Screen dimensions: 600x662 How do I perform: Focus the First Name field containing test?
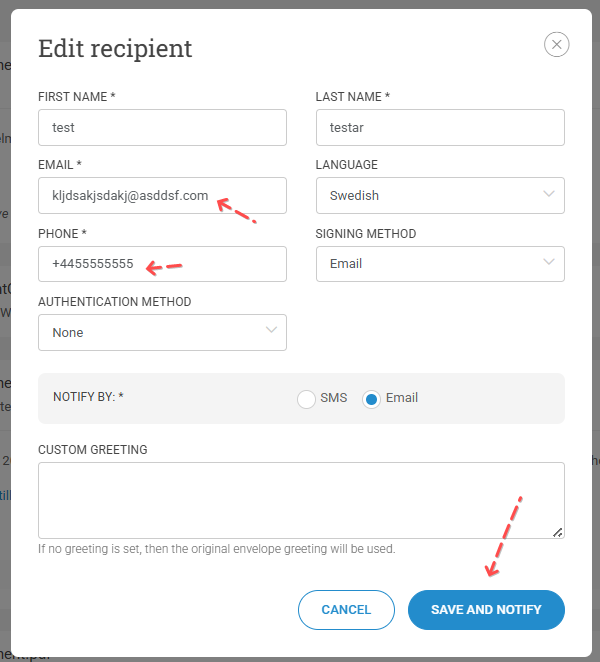click(x=162, y=128)
